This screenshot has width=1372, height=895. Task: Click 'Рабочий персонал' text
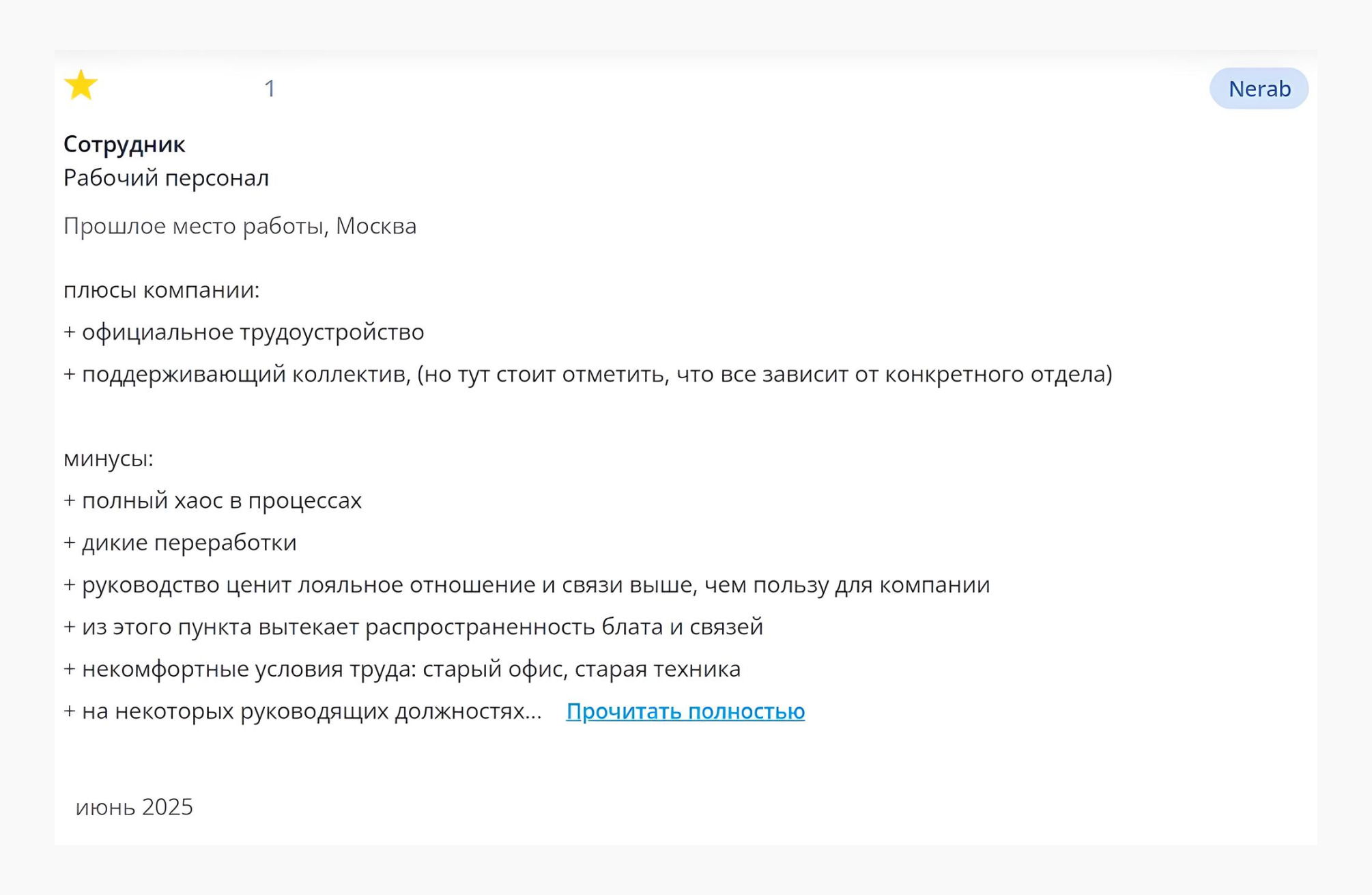click(x=166, y=178)
